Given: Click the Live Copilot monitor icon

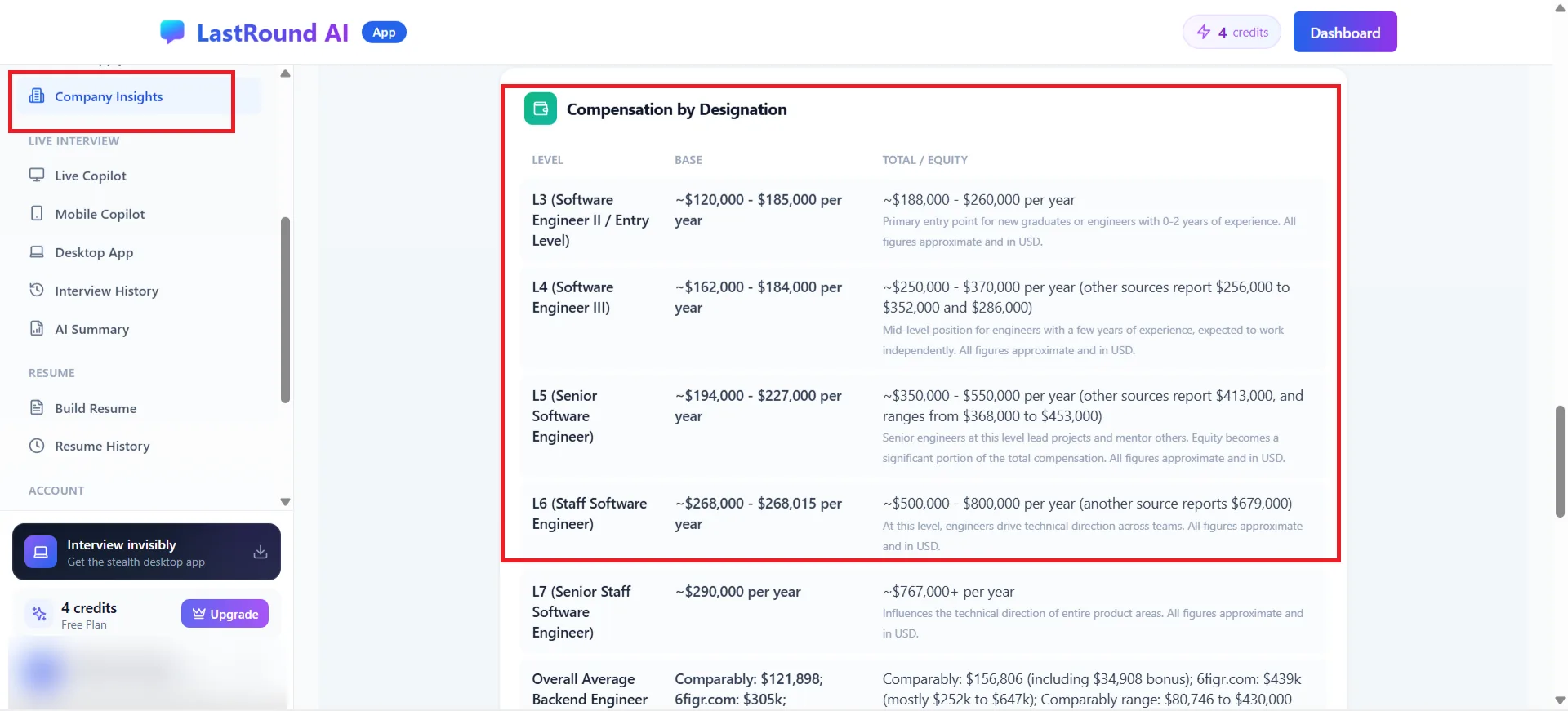Looking at the screenshot, I should pos(37,175).
